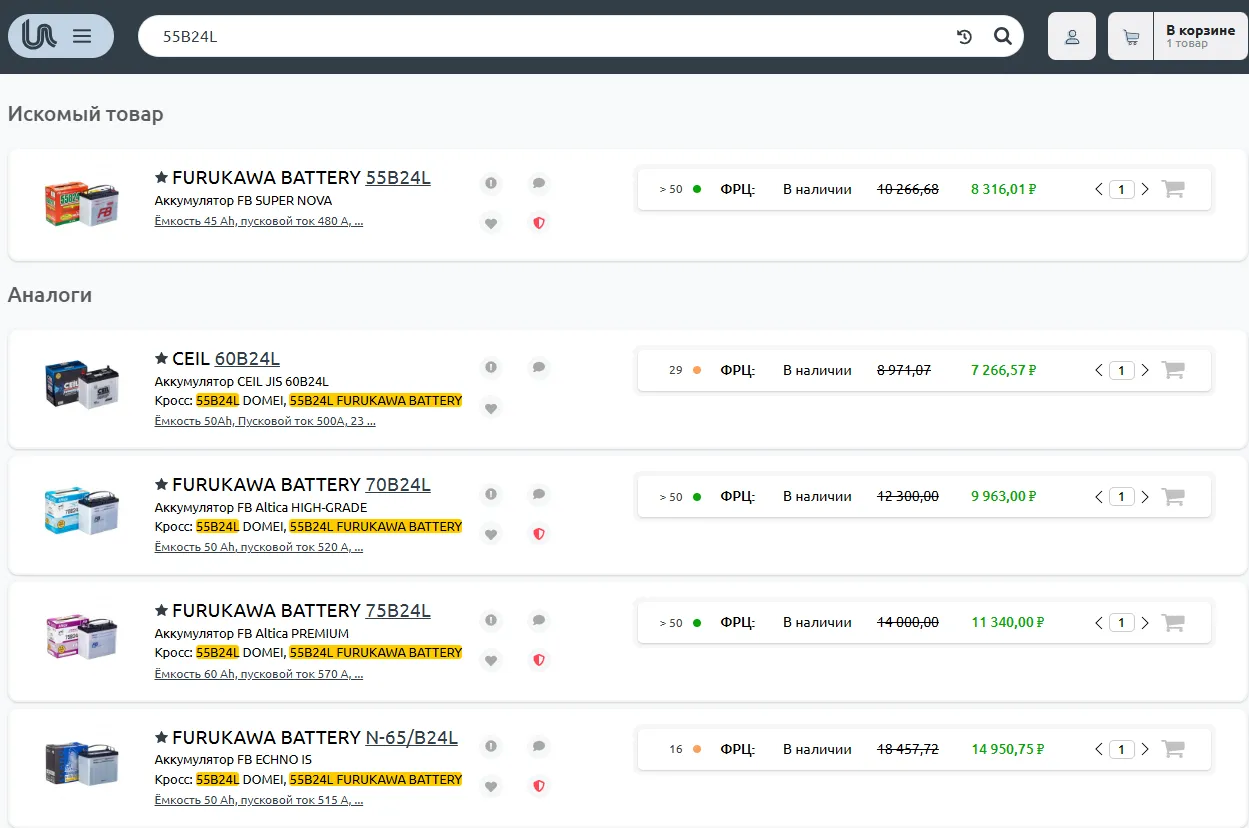Toggle favorite heart for N-65/B24L battery
The image size is (1249, 828).
(490, 787)
